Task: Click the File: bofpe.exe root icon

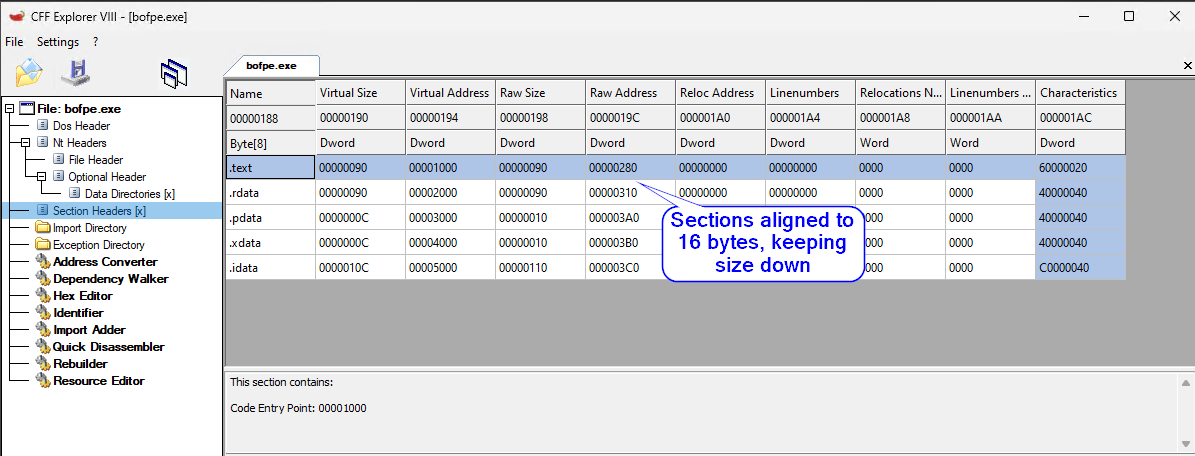Action: pos(27,109)
